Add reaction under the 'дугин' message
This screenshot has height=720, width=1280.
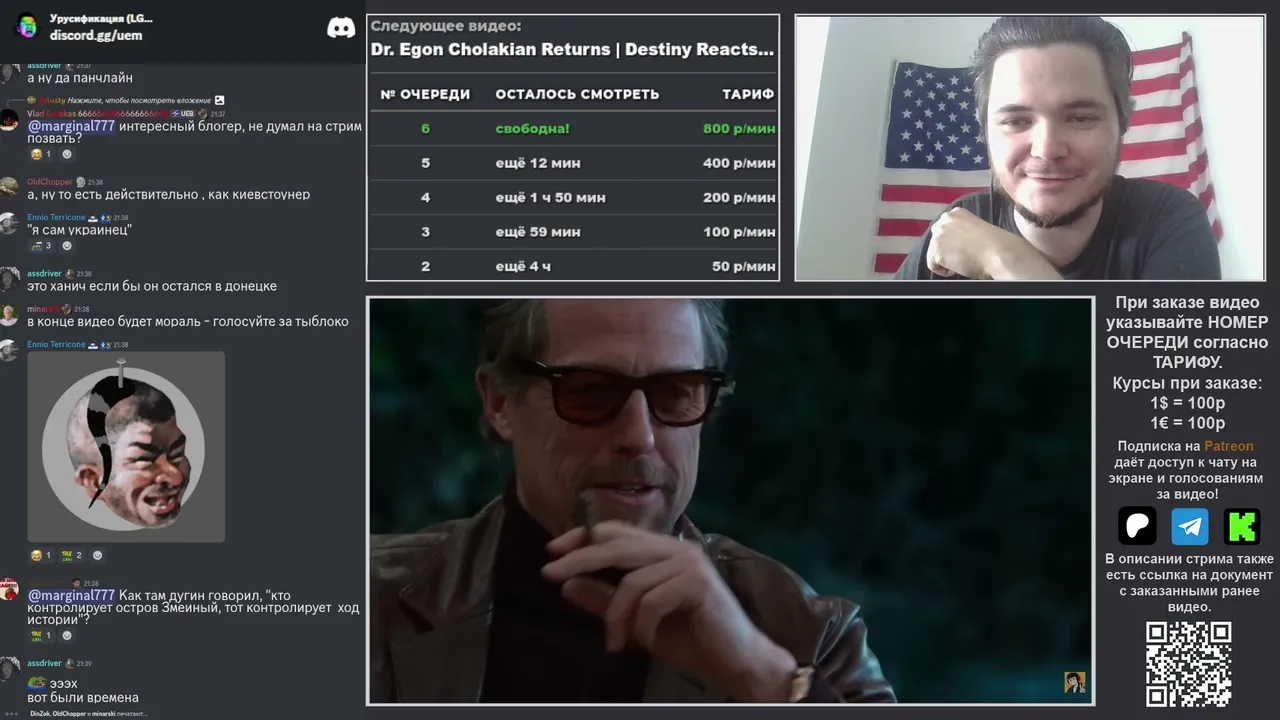pyautogui.click(x=67, y=635)
